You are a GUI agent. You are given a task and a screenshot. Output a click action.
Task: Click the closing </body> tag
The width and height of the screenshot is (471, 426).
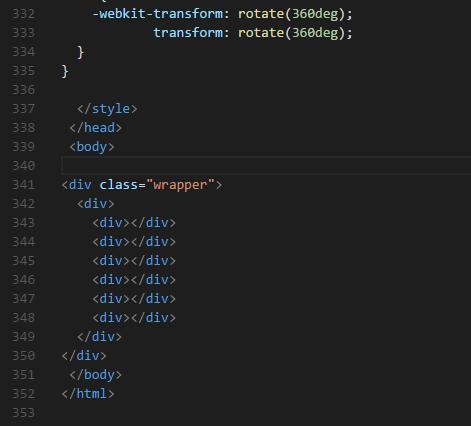click(96, 375)
